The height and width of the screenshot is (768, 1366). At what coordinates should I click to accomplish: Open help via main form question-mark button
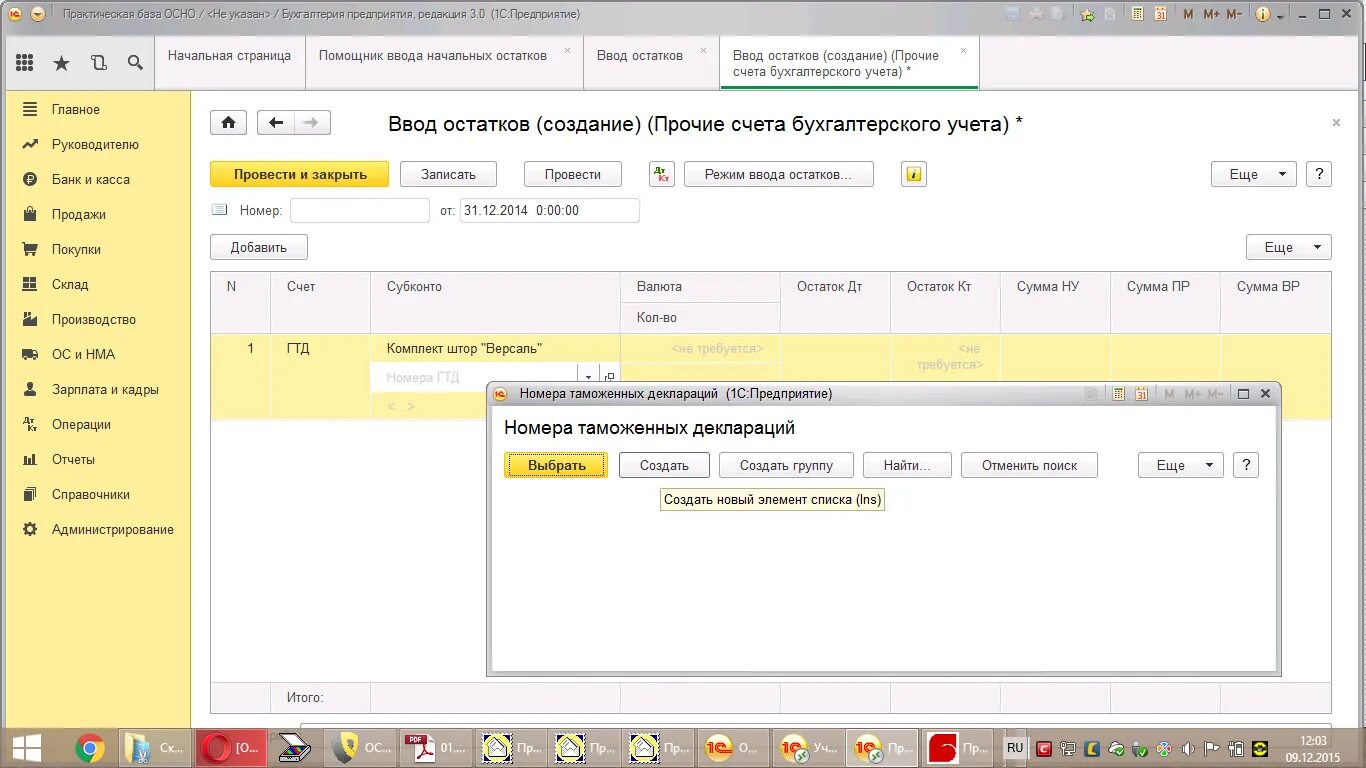click(x=1319, y=174)
